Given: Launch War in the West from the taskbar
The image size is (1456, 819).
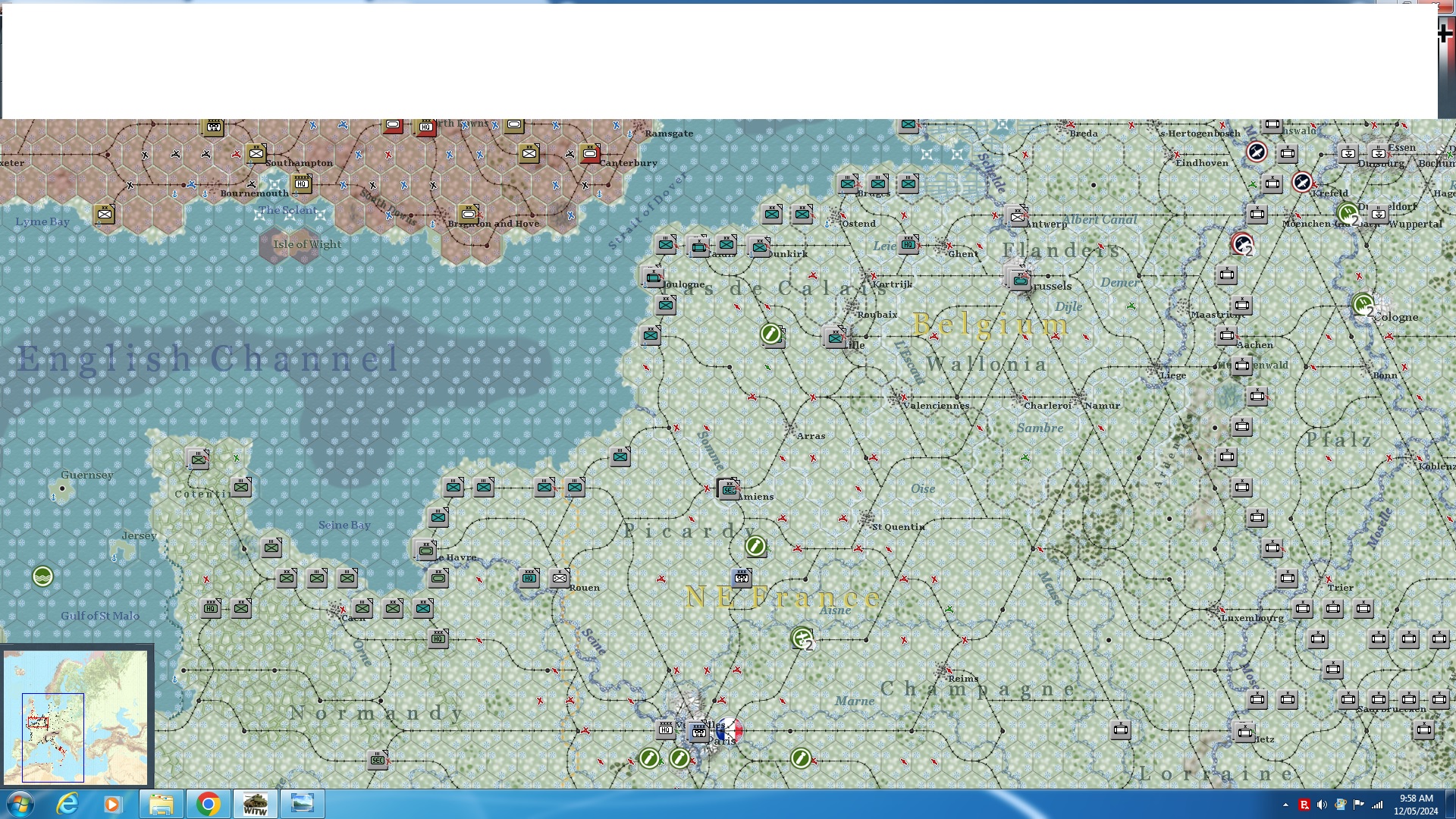Looking at the screenshot, I should point(256,803).
